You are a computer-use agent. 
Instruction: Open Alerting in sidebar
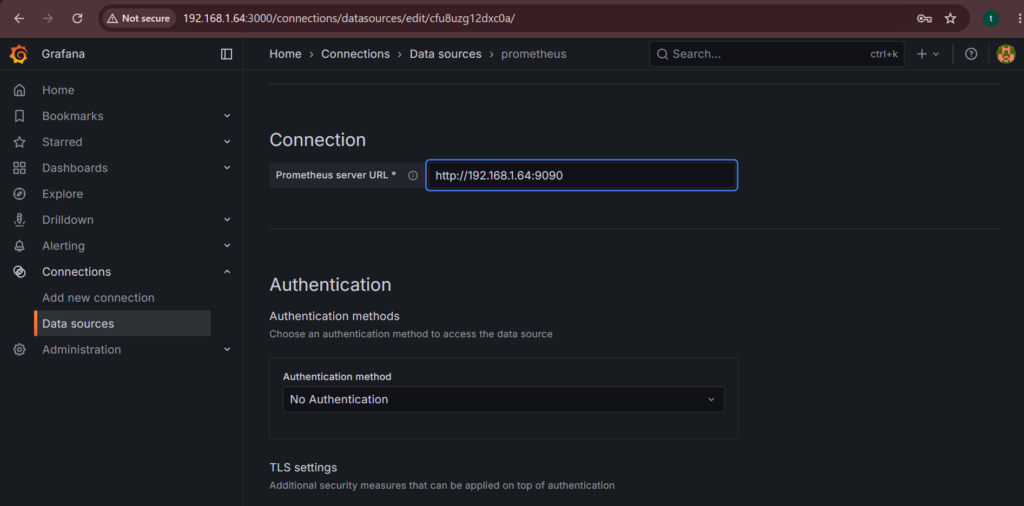(63, 246)
